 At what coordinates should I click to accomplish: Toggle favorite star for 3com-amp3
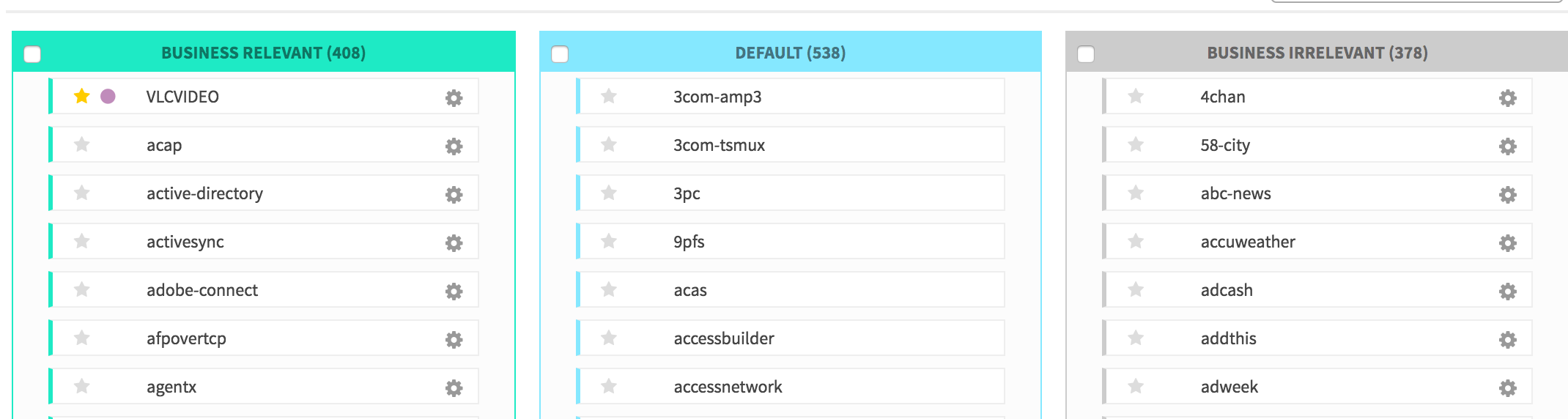point(609,96)
